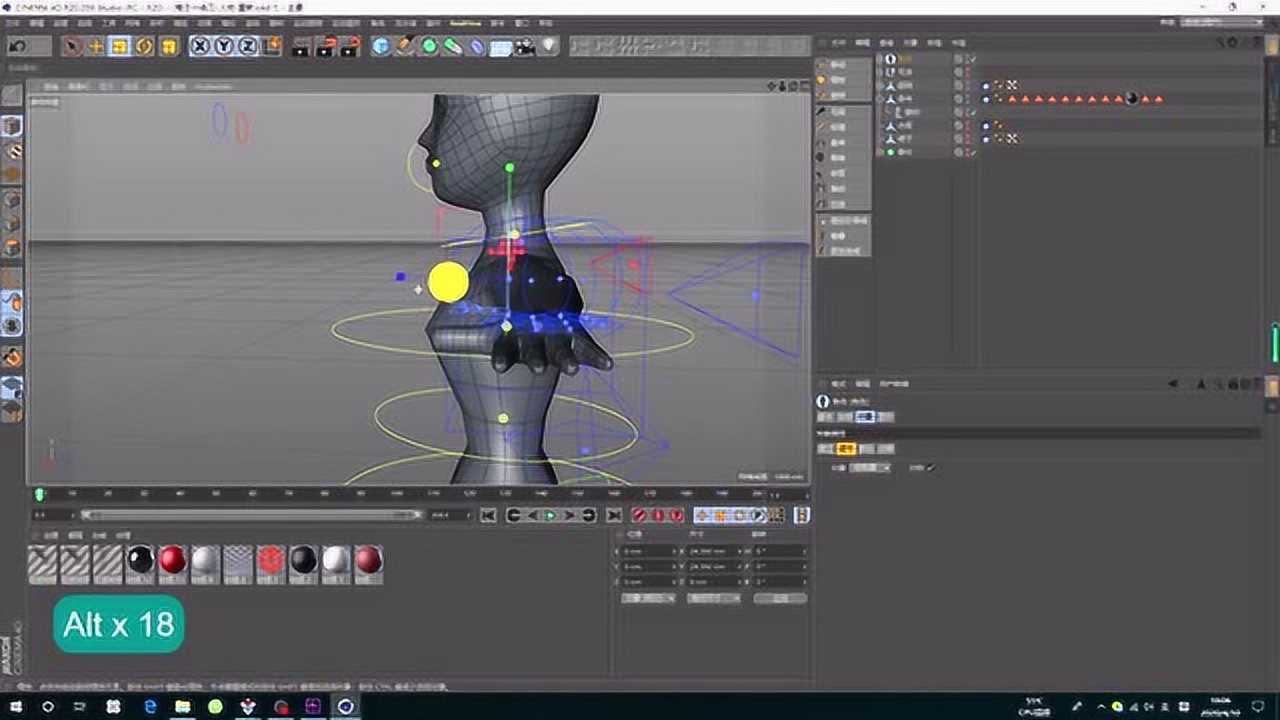Select the Rotate tool

click(144, 45)
